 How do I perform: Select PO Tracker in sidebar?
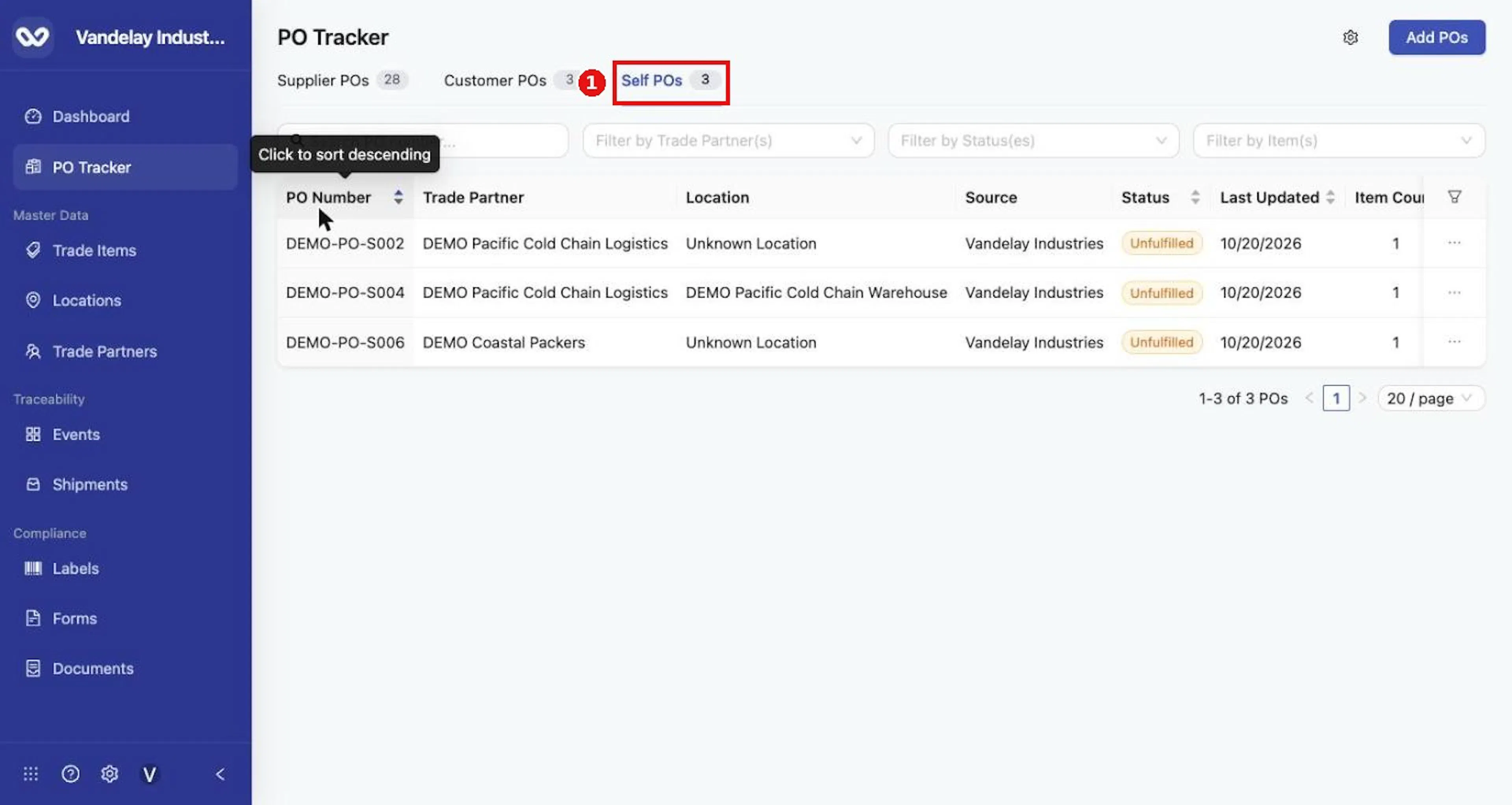click(x=125, y=167)
